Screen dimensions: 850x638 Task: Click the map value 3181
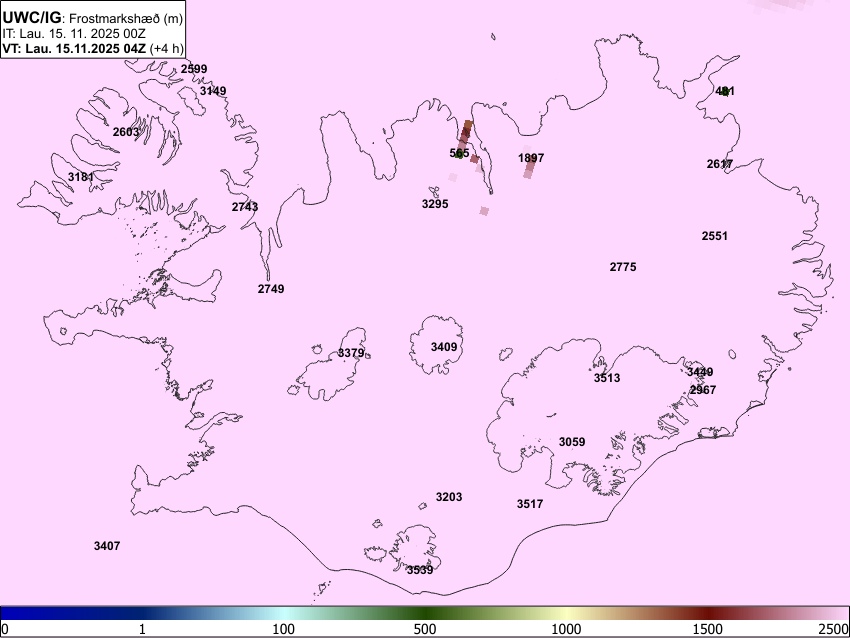[x=81, y=177]
